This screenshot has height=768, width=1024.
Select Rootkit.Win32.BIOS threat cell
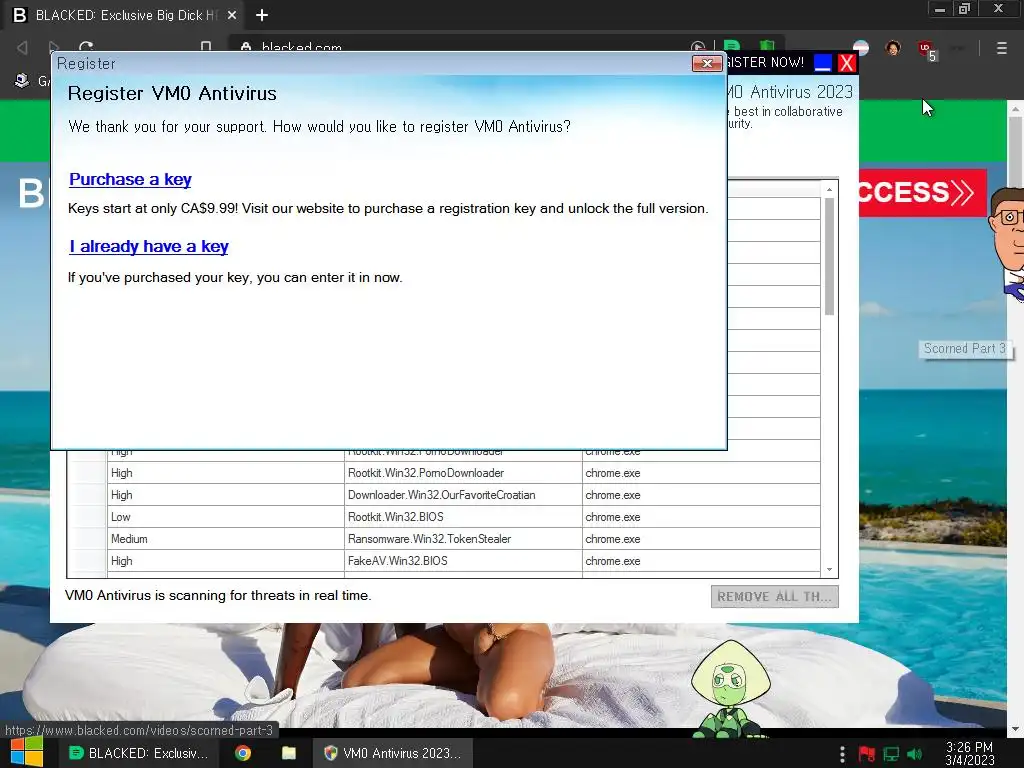point(463,517)
